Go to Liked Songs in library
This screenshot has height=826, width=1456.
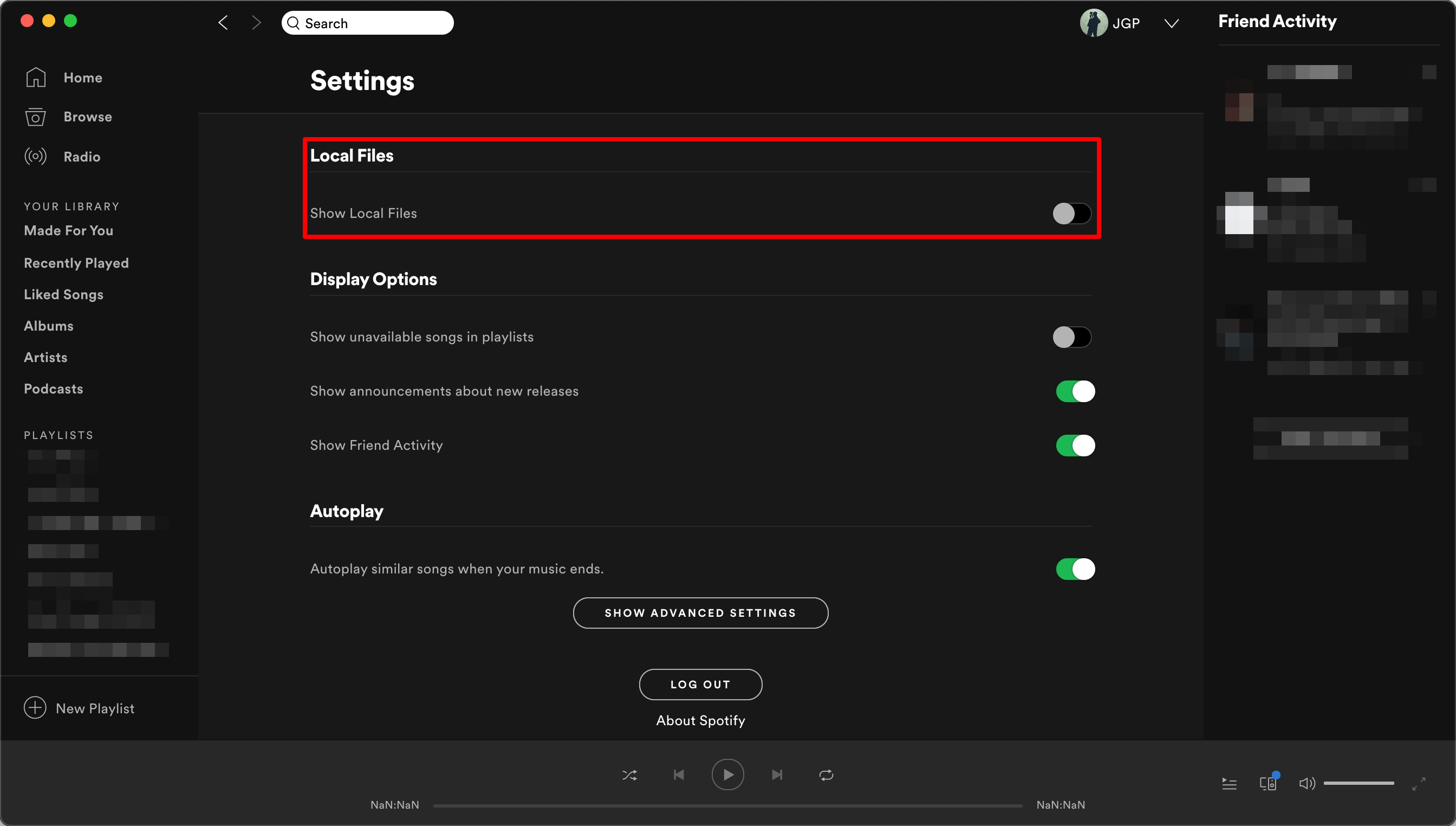[63, 294]
